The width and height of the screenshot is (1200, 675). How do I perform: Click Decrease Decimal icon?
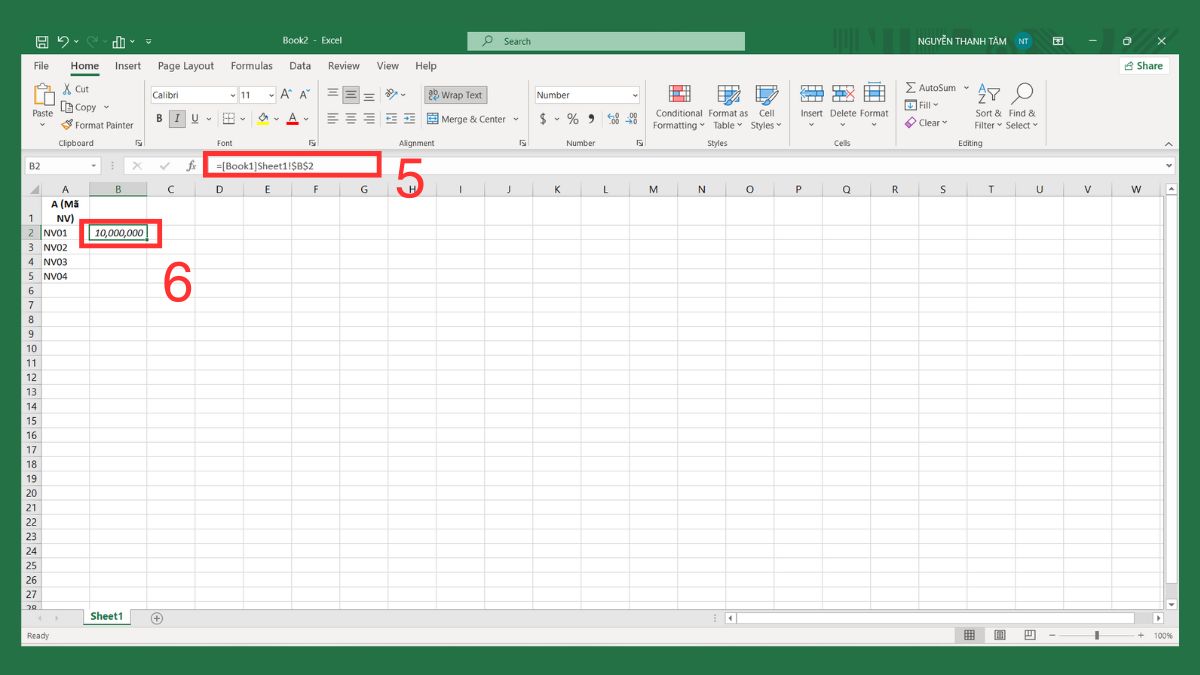(x=633, y=118)
